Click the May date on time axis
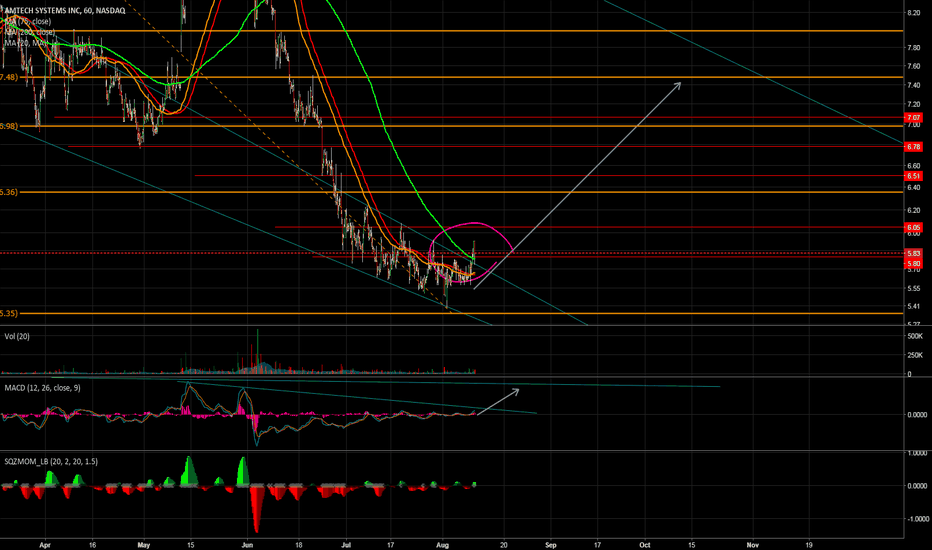This screenshot has width=932, height=550. pyautogui.click(x=144, y=545)
